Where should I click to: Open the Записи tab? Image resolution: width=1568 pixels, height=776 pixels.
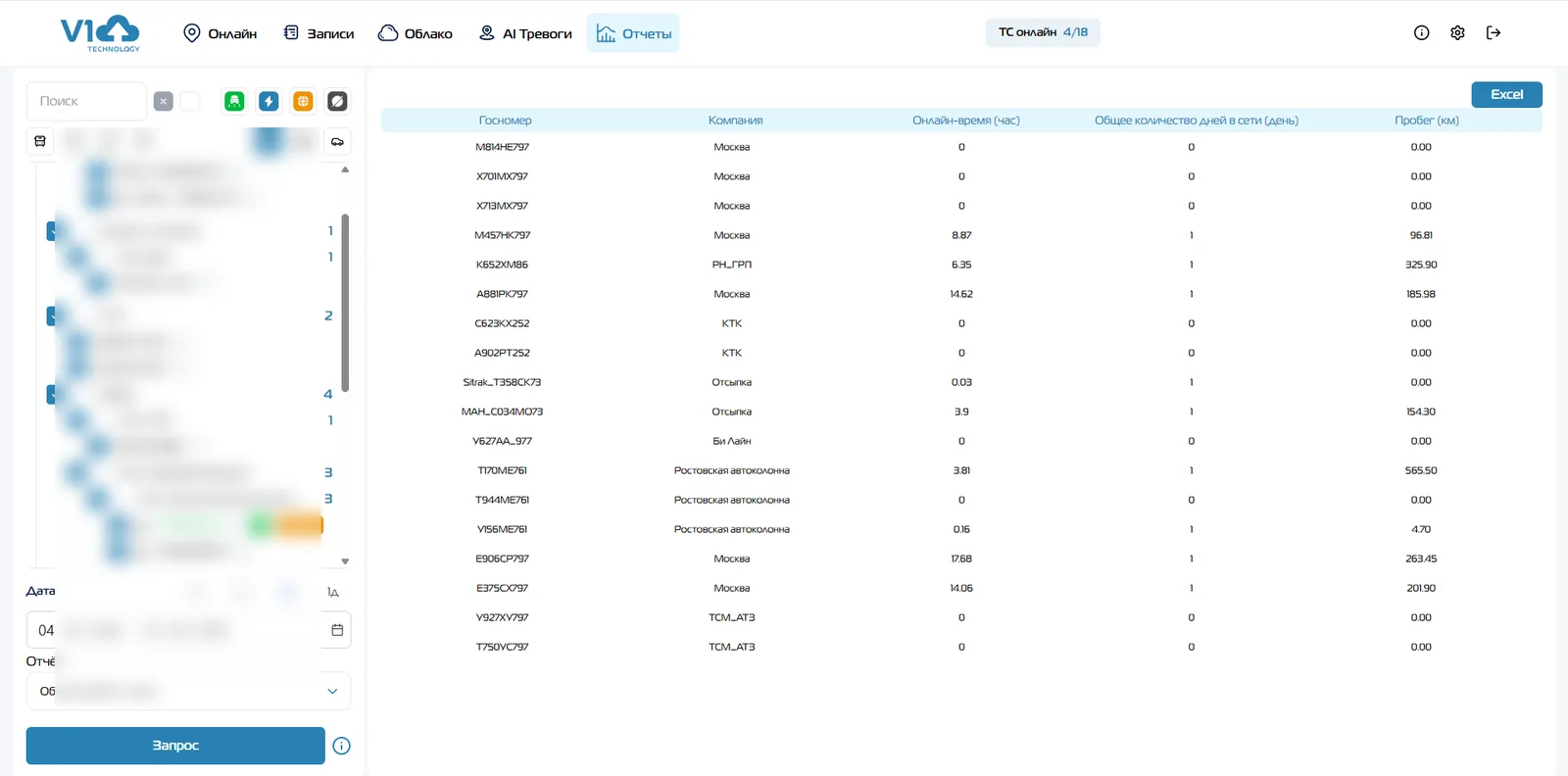[318, 33]
